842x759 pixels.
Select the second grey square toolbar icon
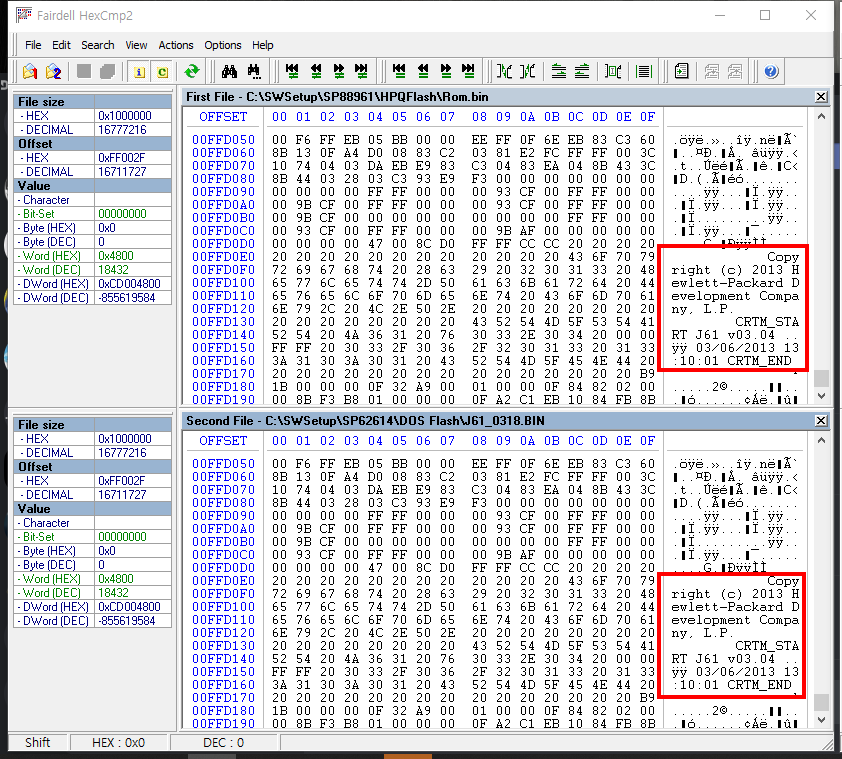[107, 71]
